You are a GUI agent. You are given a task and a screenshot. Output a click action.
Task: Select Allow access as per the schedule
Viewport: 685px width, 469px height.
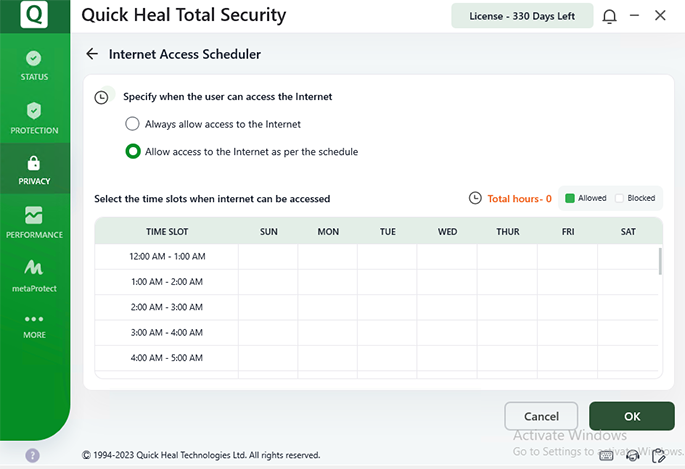tap(133, 152)
